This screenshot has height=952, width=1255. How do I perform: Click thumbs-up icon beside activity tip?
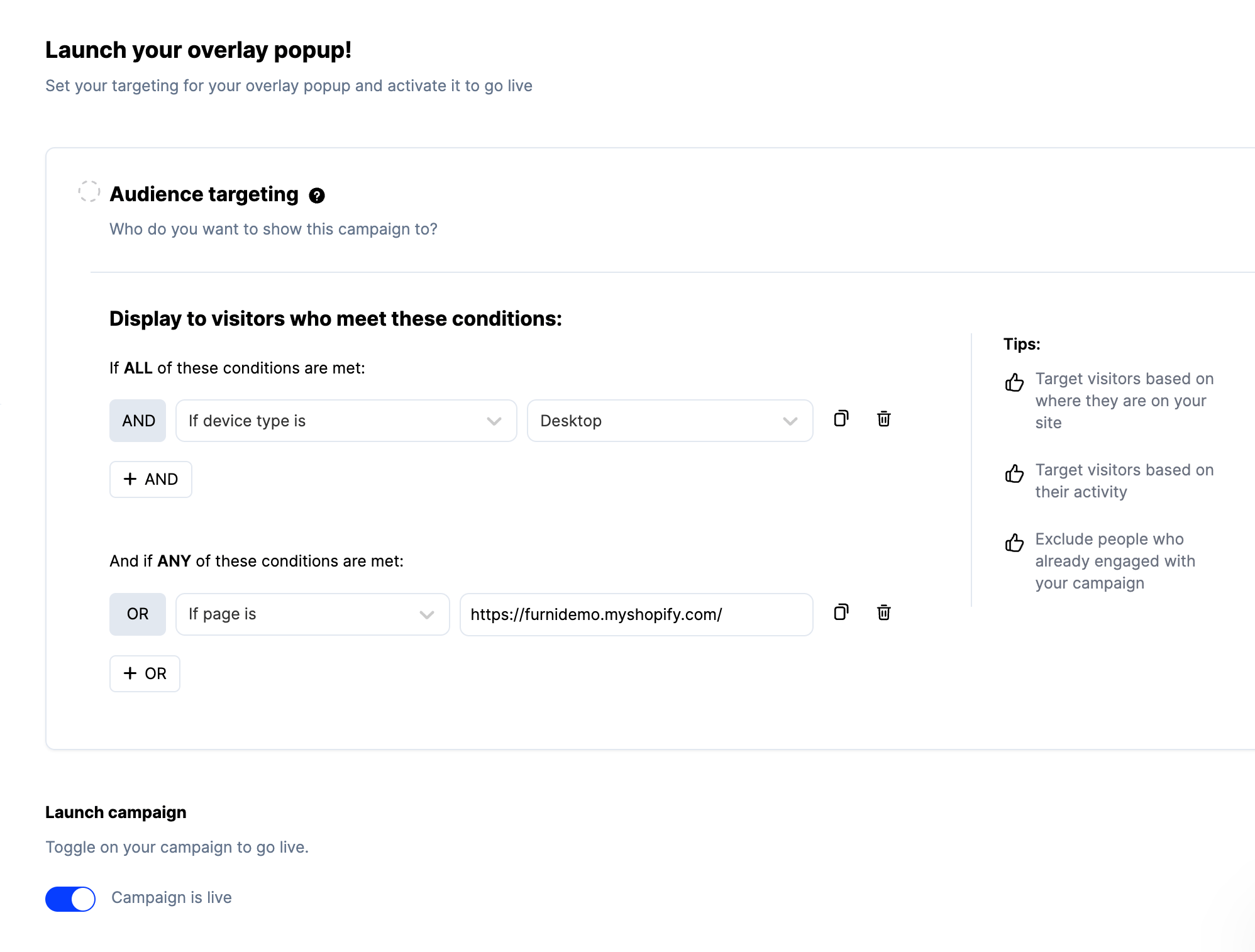tap(1014, 473)
